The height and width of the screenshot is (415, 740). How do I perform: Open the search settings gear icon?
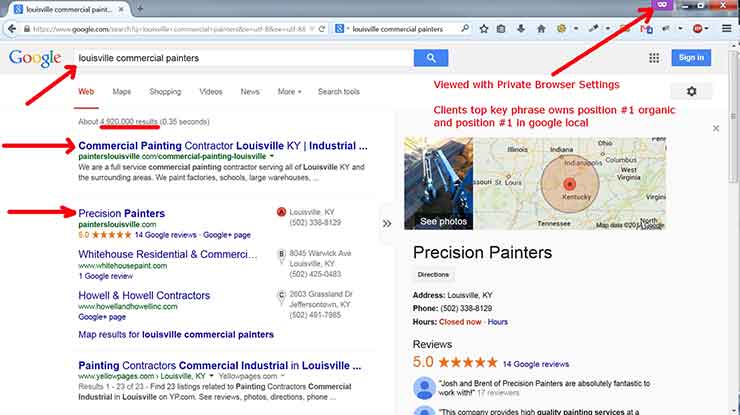pyautogui.click(x=691, y=92)
